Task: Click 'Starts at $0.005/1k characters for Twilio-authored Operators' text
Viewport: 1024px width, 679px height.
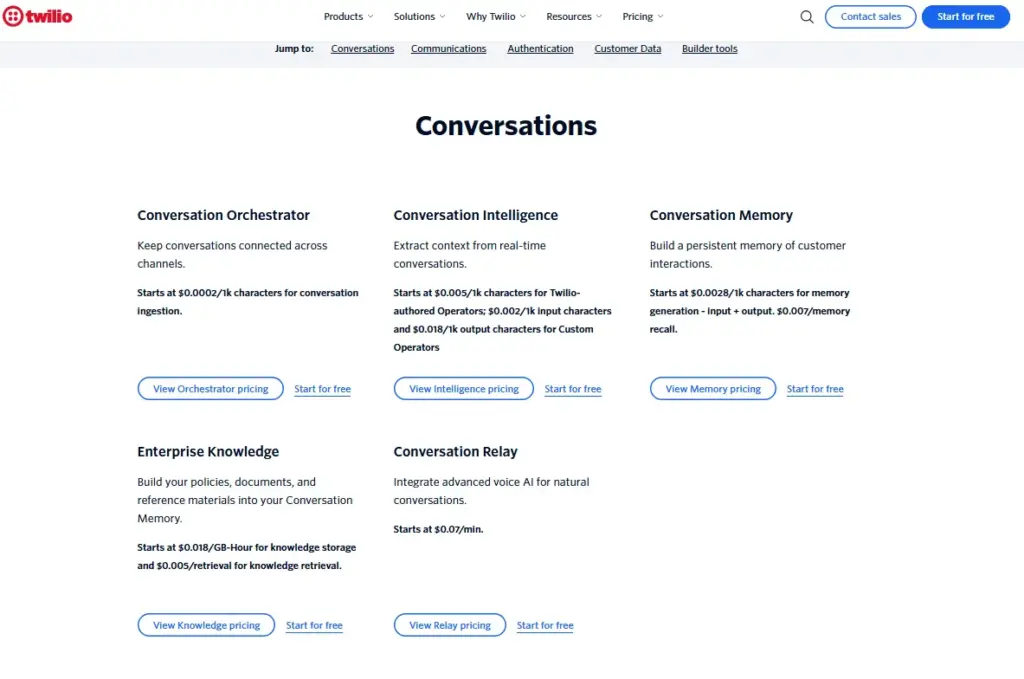Action: pyautogui.click(x=502, y=320)
